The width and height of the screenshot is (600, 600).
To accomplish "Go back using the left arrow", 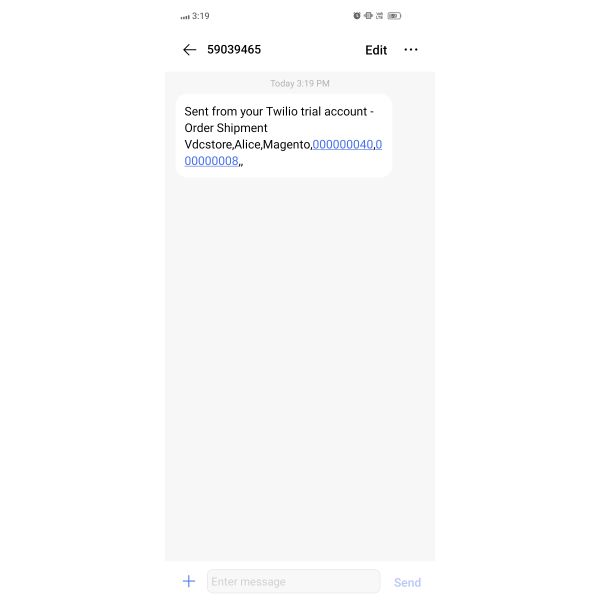I will tap(189, 50).
